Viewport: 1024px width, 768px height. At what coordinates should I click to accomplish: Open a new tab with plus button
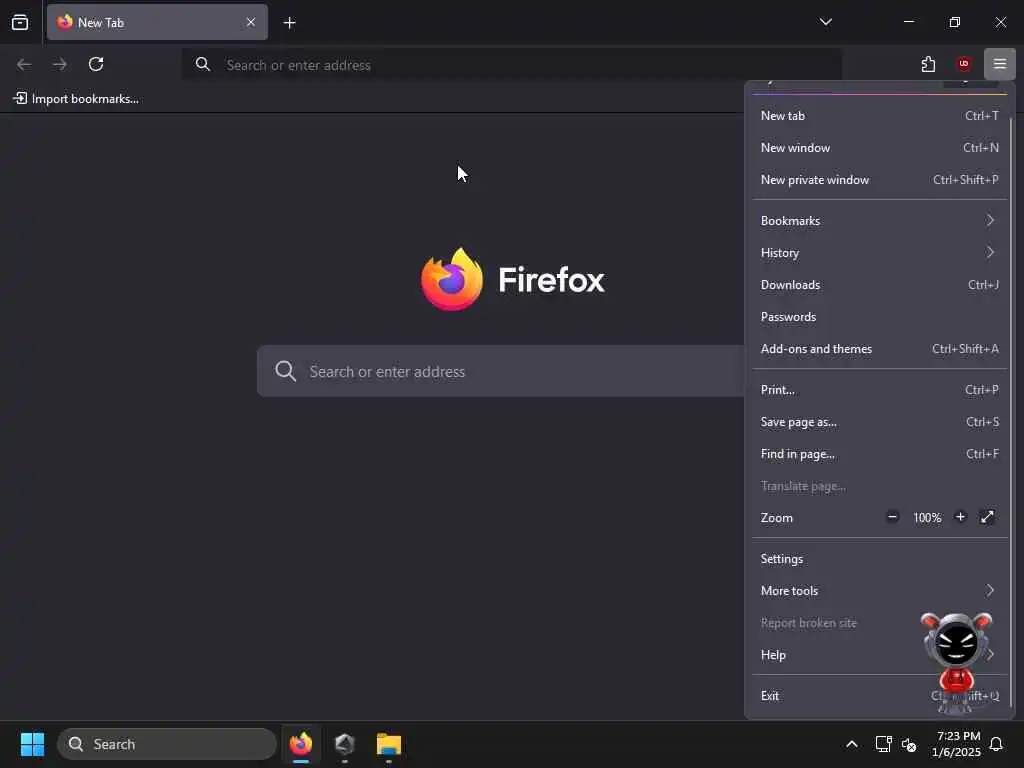pos(289,23)
